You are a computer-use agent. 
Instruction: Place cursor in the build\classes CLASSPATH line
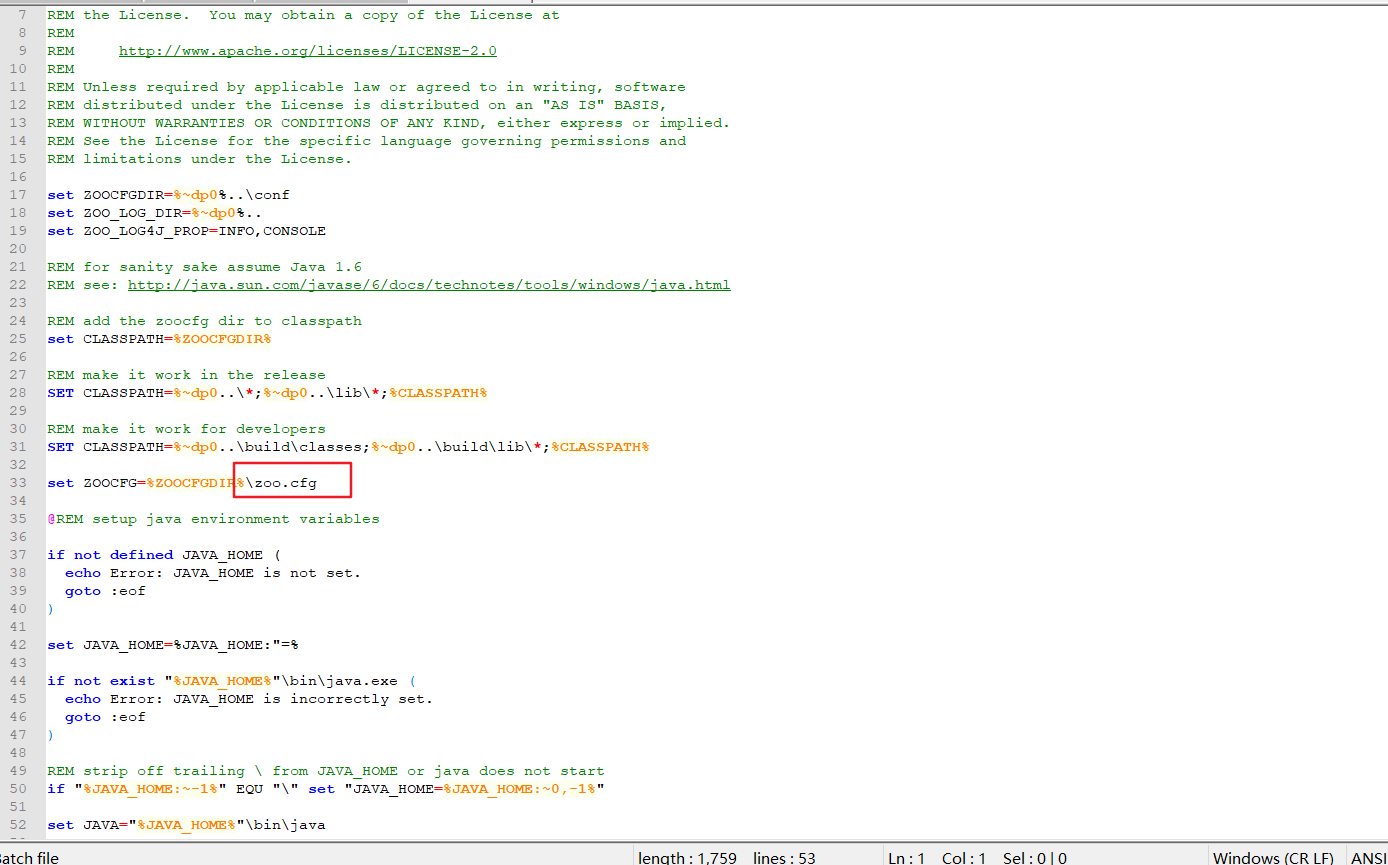(348, 447)
